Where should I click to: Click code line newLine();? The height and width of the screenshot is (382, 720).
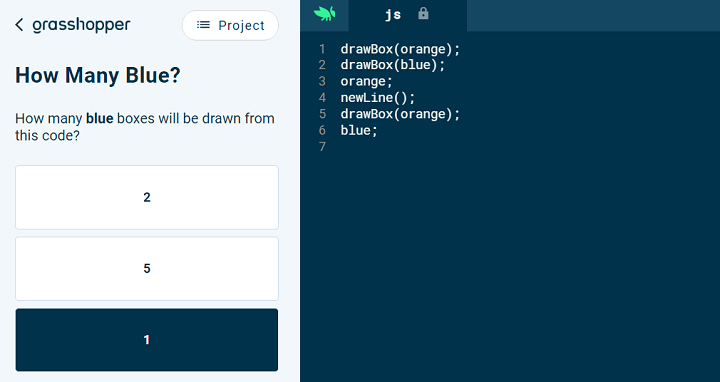[377, 97]
